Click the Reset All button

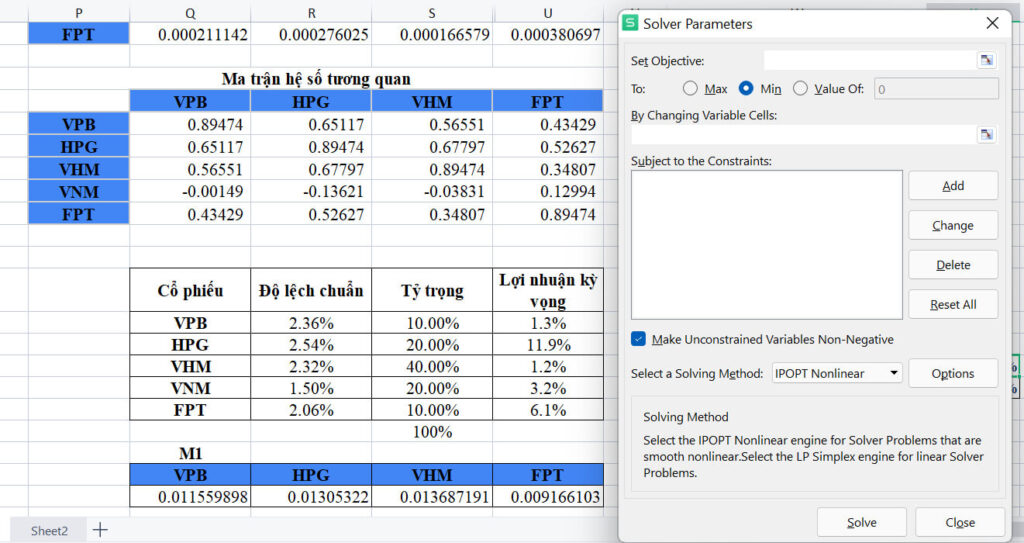[x=953, y=304]
